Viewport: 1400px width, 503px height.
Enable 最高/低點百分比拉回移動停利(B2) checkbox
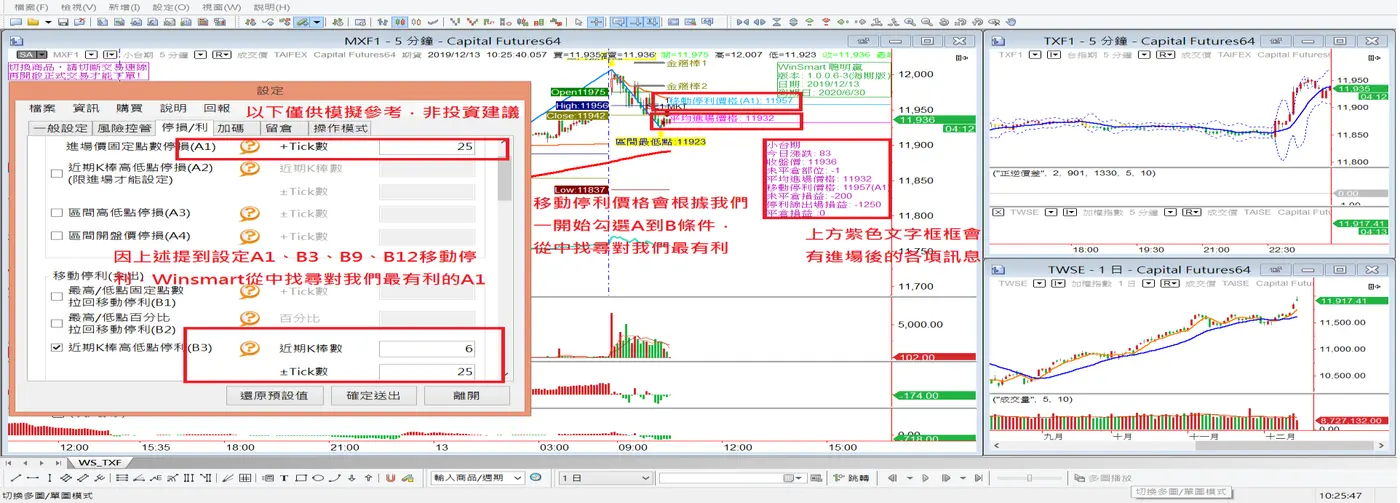(56, 323)
